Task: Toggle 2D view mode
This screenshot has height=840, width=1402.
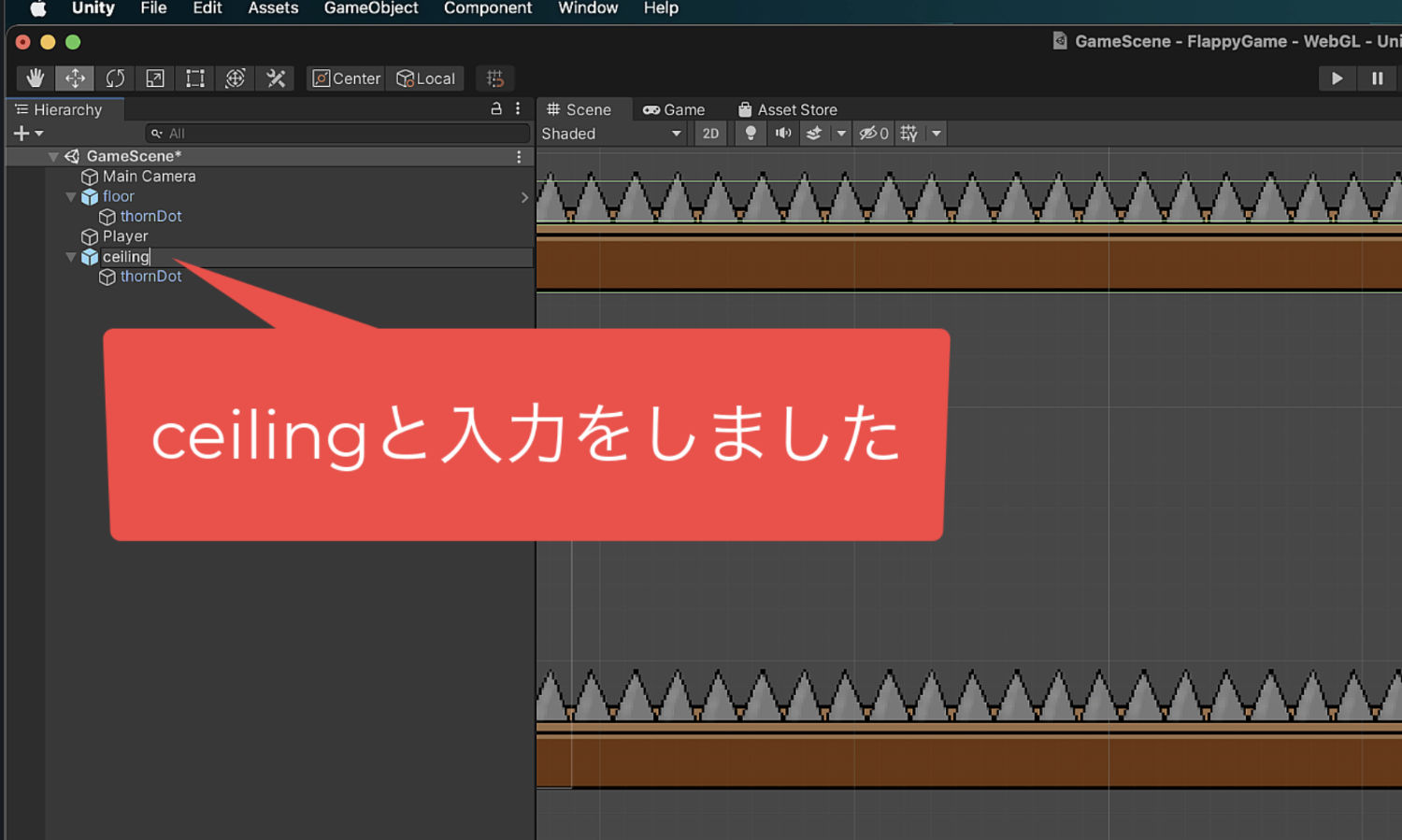Action: [x=710, y=134]
